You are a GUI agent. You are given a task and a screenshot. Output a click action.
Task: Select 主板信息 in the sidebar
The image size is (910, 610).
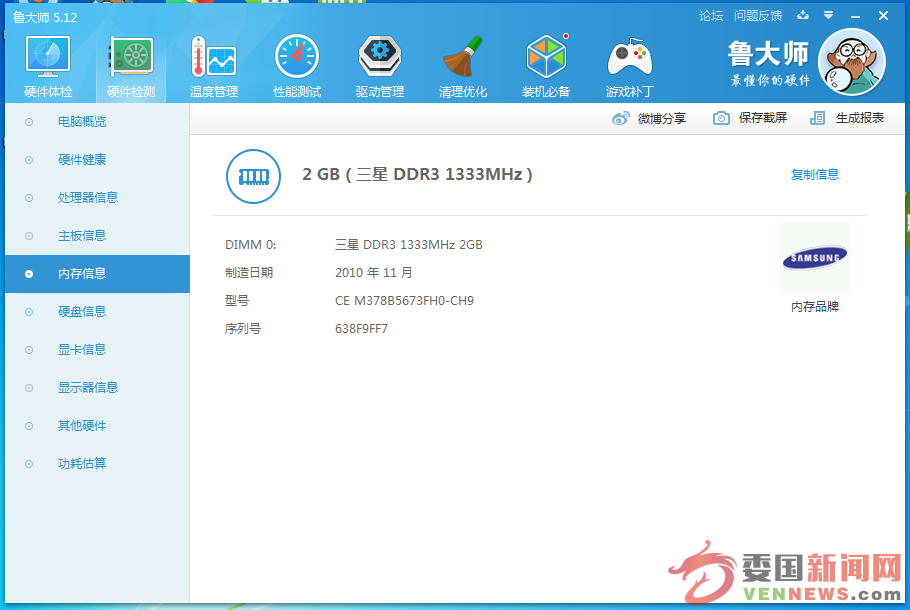tap(98, 236)
